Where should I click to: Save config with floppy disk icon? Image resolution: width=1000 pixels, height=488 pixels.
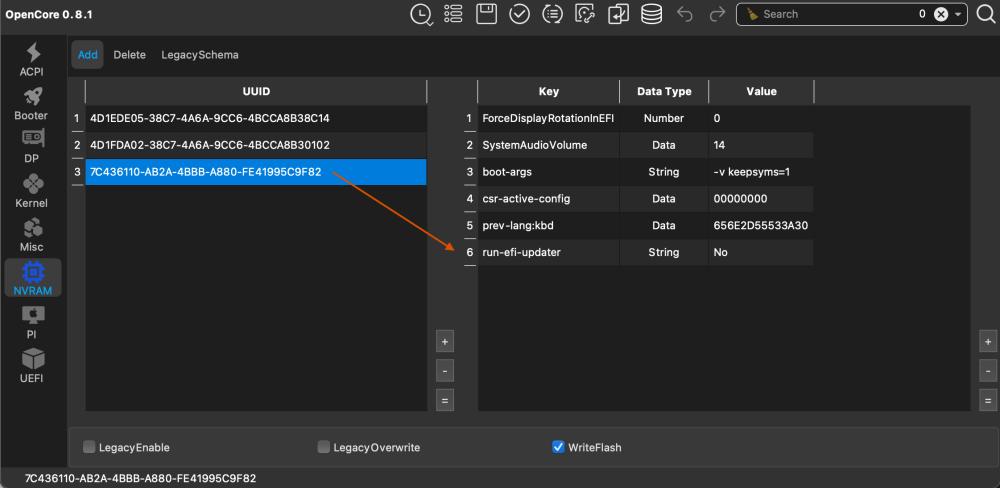point(487,14)
